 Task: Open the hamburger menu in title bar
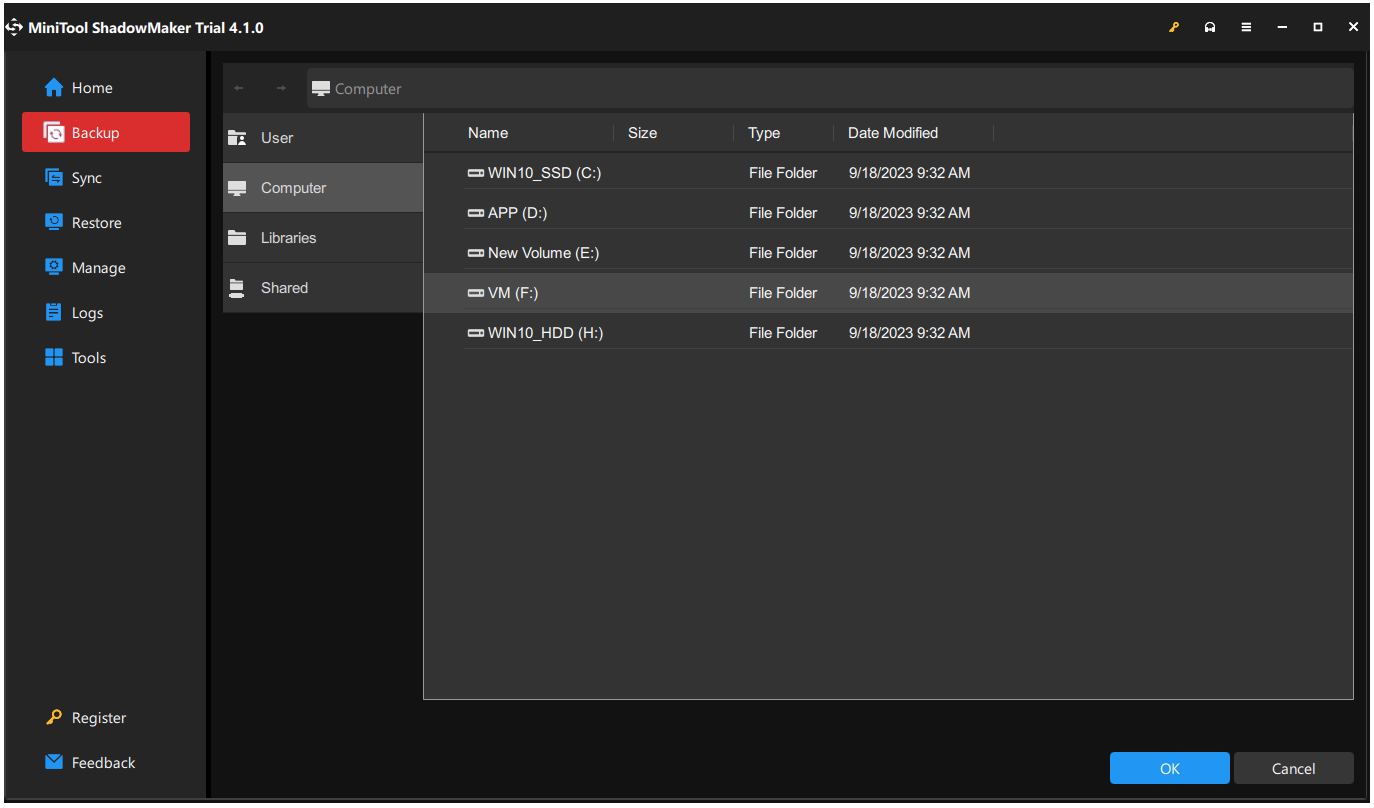[1246, 28]
